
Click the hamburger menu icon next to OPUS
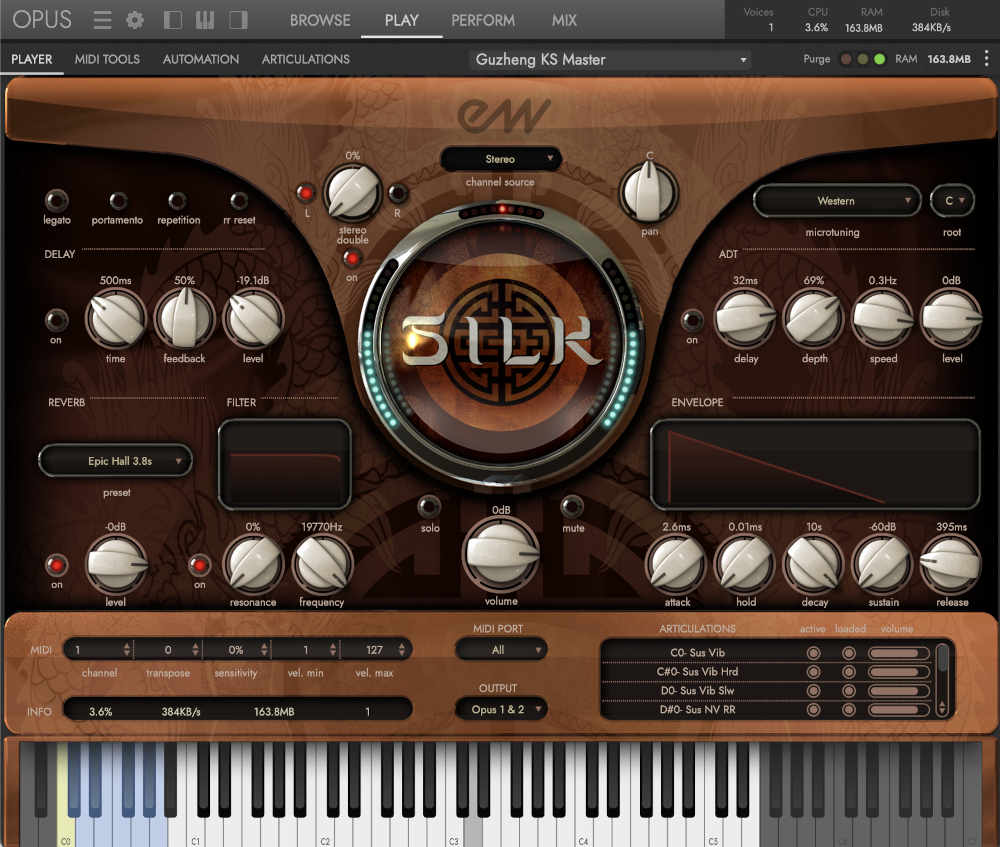(x=101, y=19)
